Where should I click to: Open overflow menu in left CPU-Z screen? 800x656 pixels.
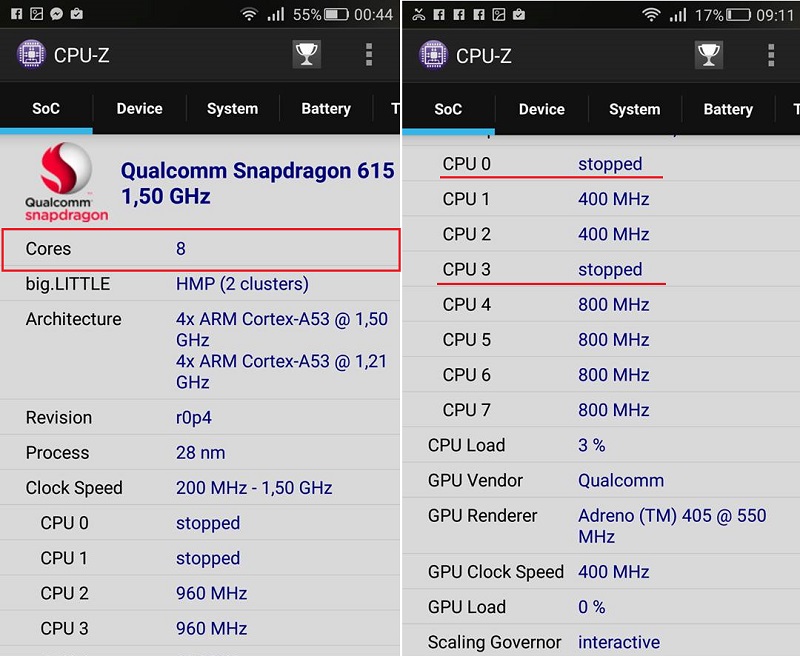coord(369,55)
